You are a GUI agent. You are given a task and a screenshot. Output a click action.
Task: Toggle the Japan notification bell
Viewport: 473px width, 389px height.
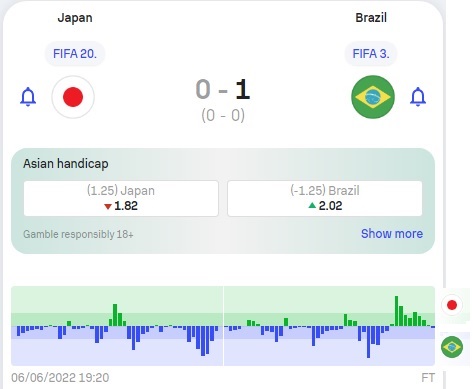pos(28,97)
